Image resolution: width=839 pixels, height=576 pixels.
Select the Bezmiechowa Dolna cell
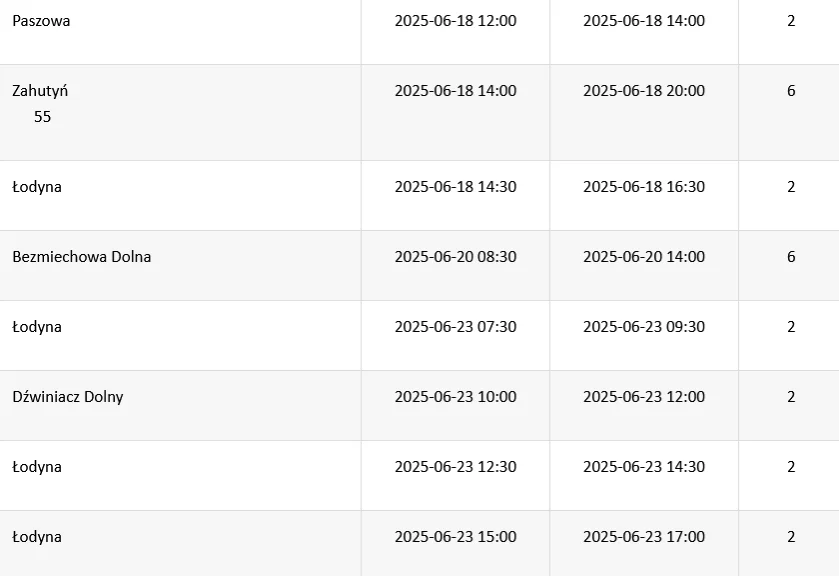coord(82,257)
